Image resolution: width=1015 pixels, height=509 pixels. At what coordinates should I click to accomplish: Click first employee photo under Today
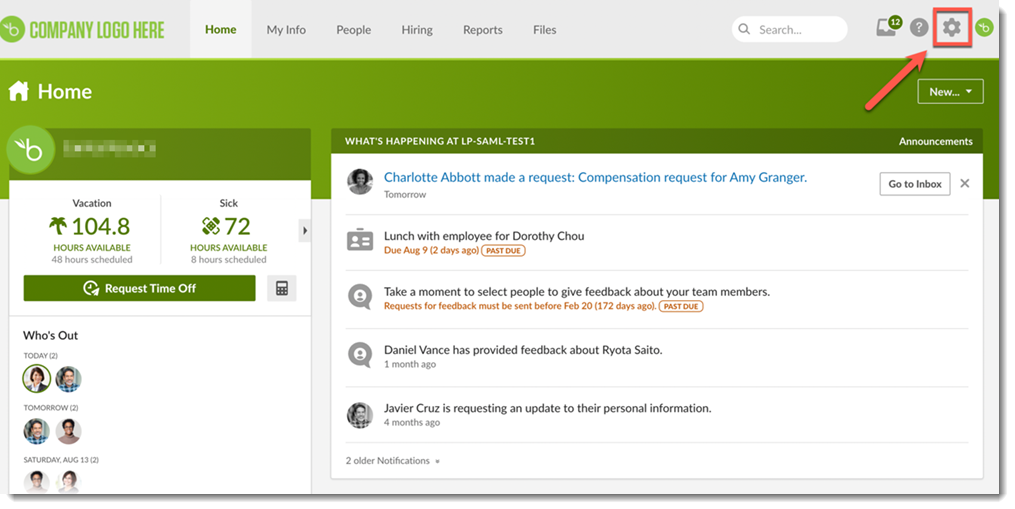point(37,379)
